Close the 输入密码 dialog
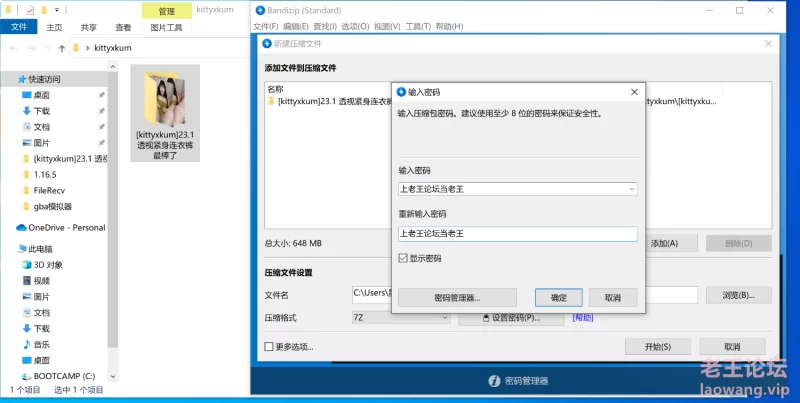Viewport: 800px width, 403px height. click(634, 92)
